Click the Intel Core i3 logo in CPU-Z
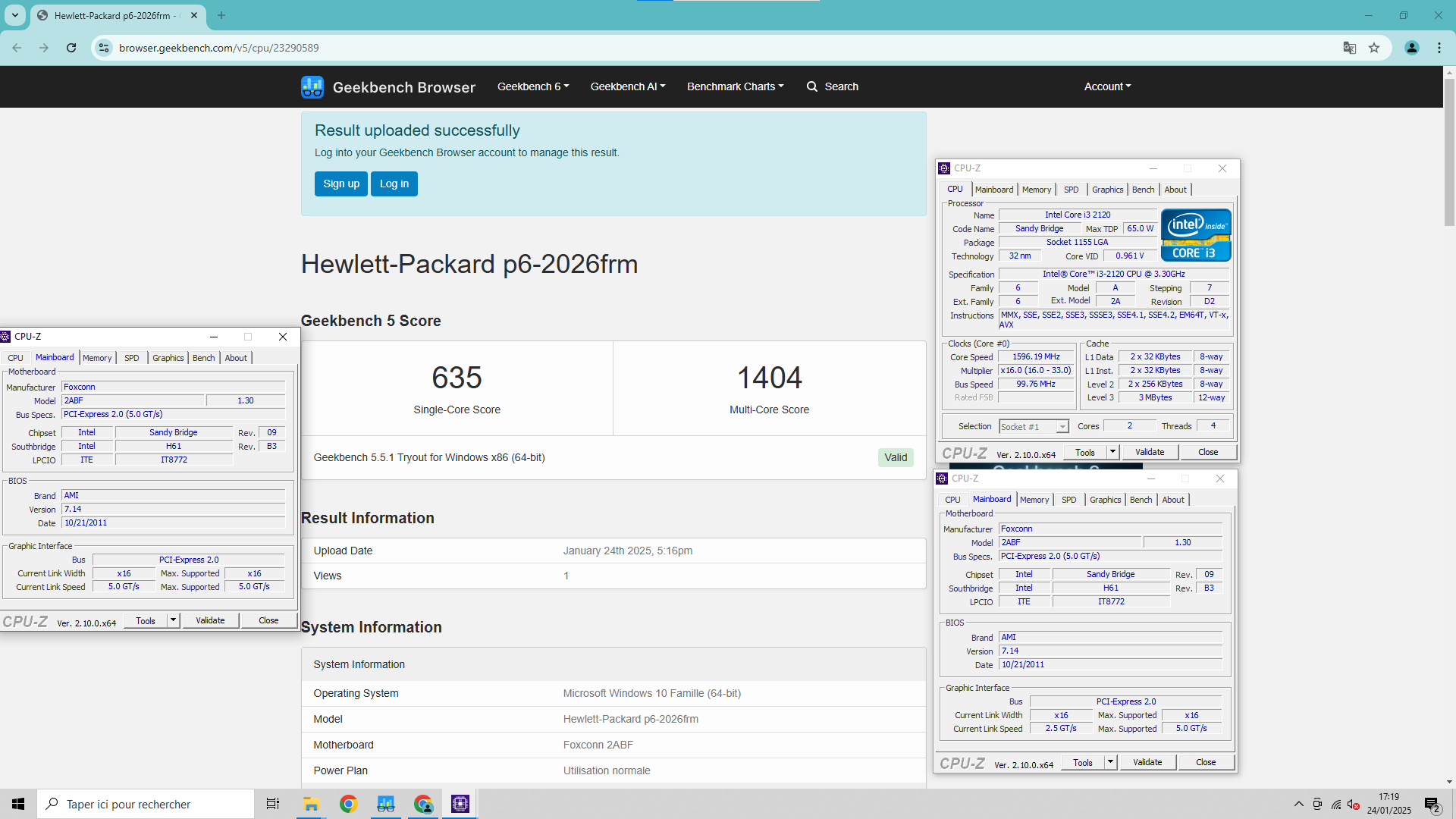1456x819 pixels. [1196, 235]
